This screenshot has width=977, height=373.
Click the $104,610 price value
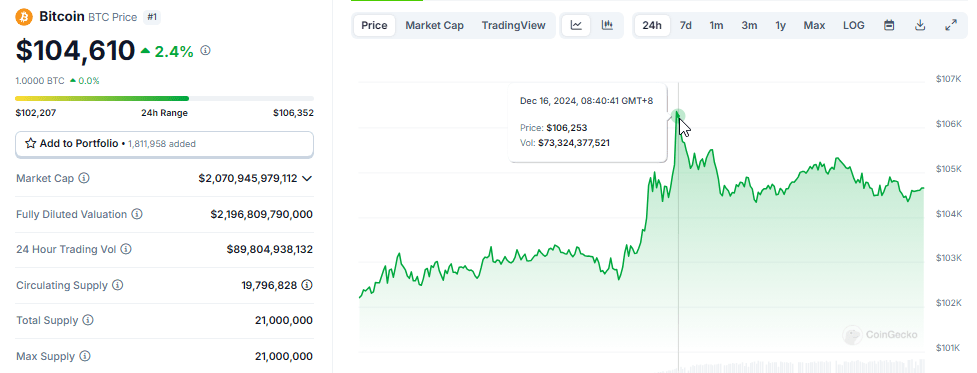click(x=75, y=50)
